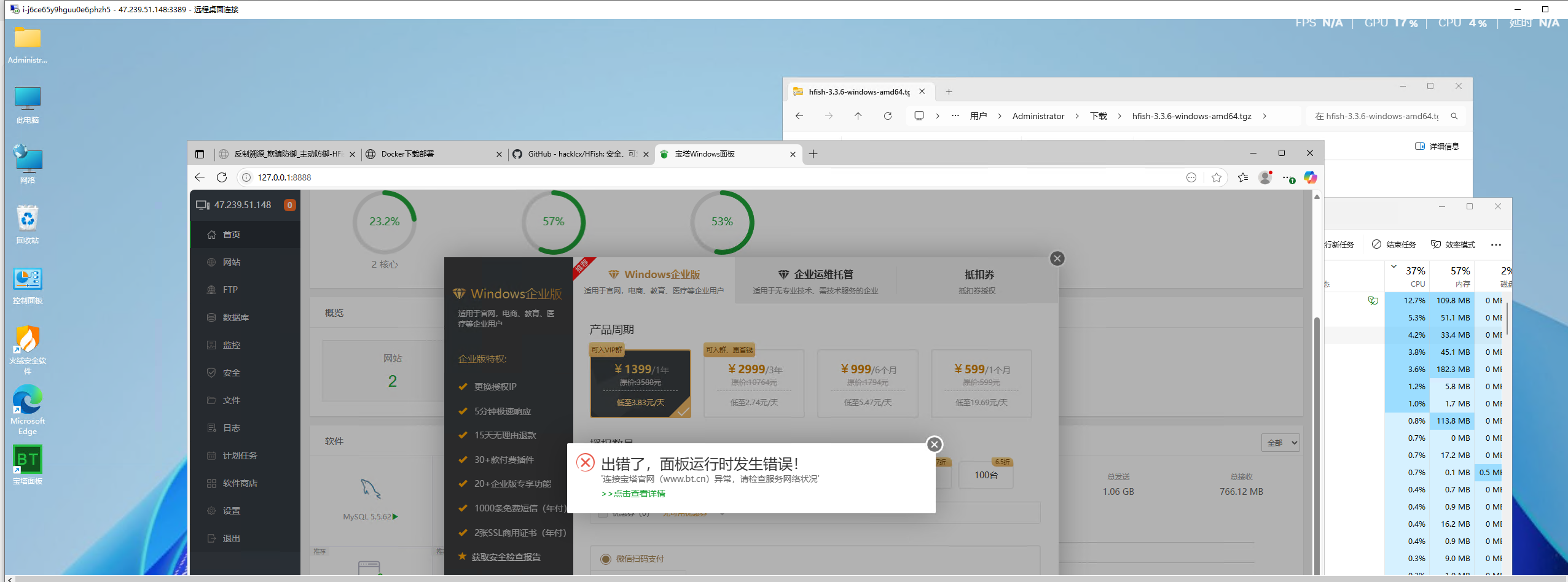Click the site info icon in address bar

pyautogui.click(x=246, y=177)
